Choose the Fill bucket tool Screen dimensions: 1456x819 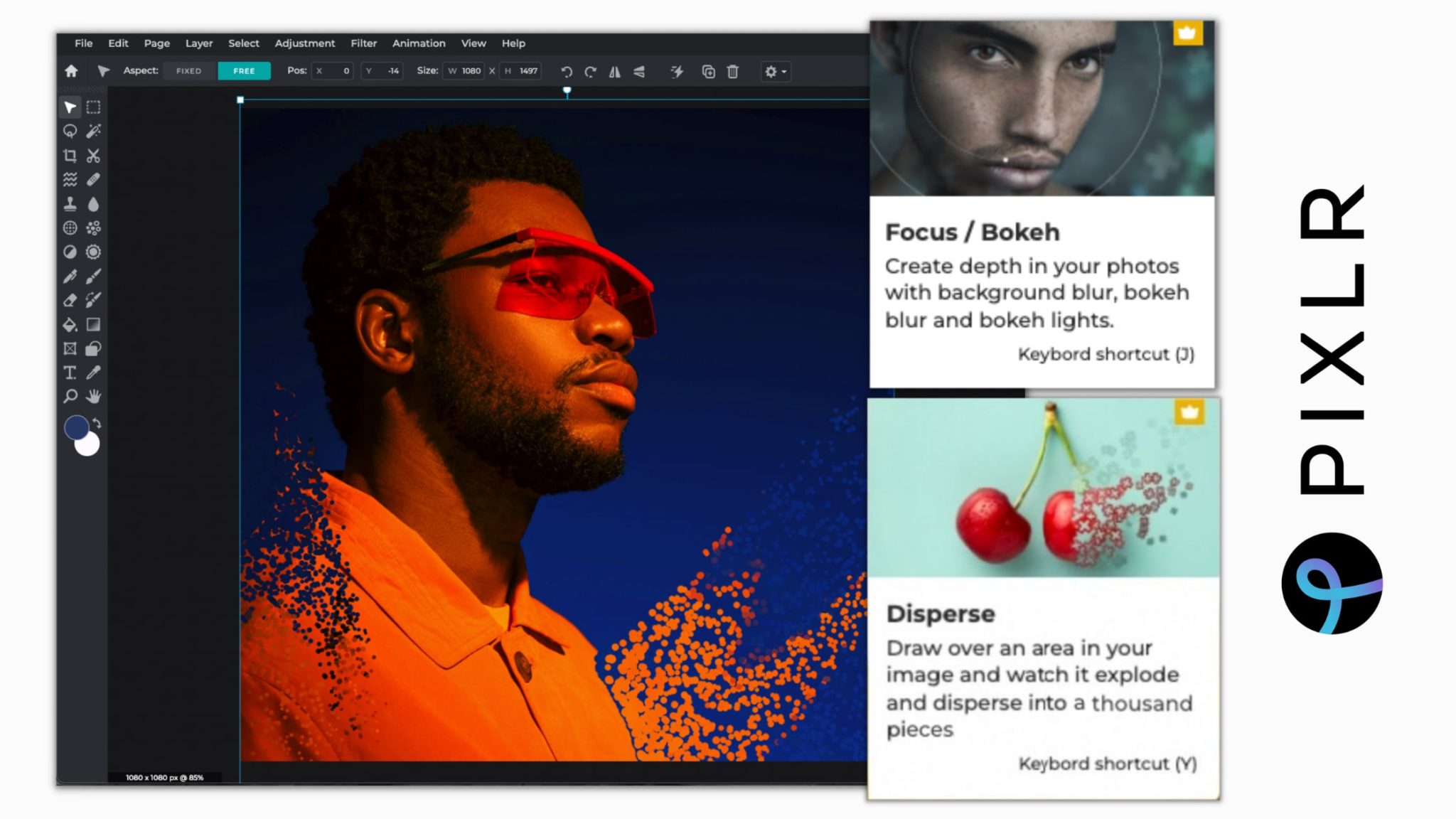pyautogui.click(x=70, y=323)
